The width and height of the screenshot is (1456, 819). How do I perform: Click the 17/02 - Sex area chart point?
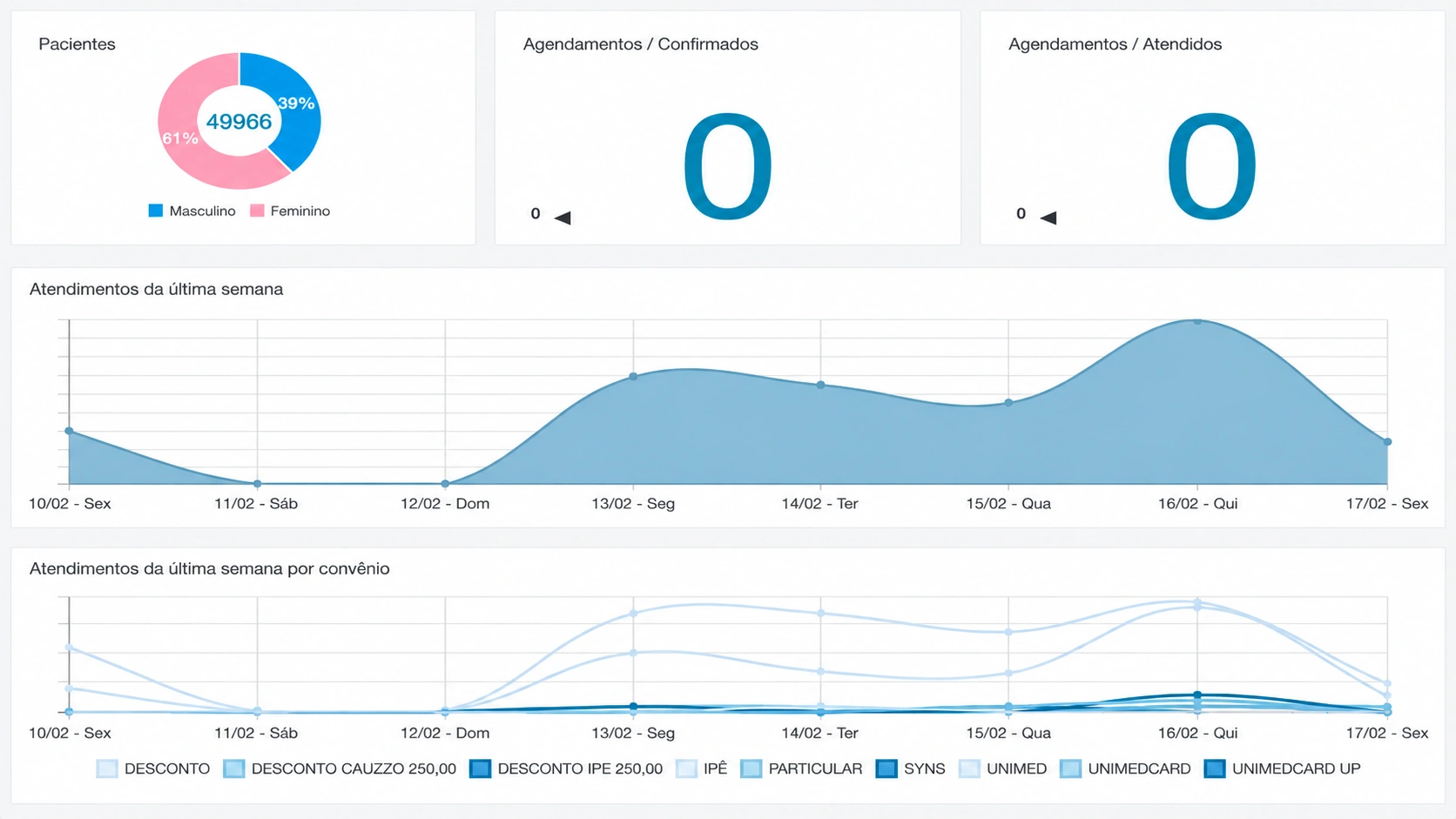[1387, 442]
